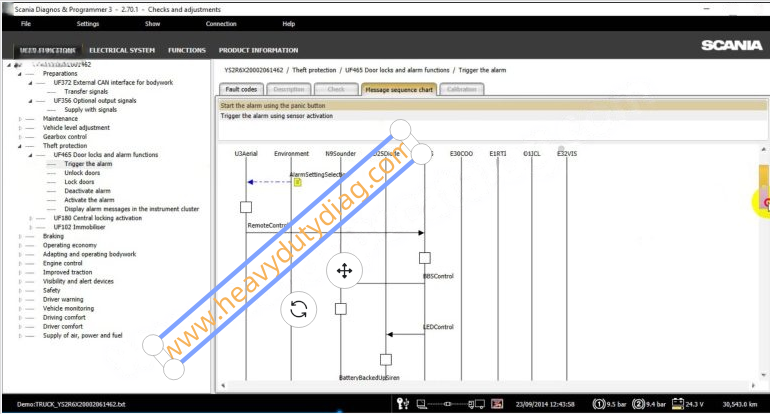Viewport: 770px width, 414px height.
Task: Click the YS2R6X20002061462 breadcrumb link
Action: [x=253, y=70]
